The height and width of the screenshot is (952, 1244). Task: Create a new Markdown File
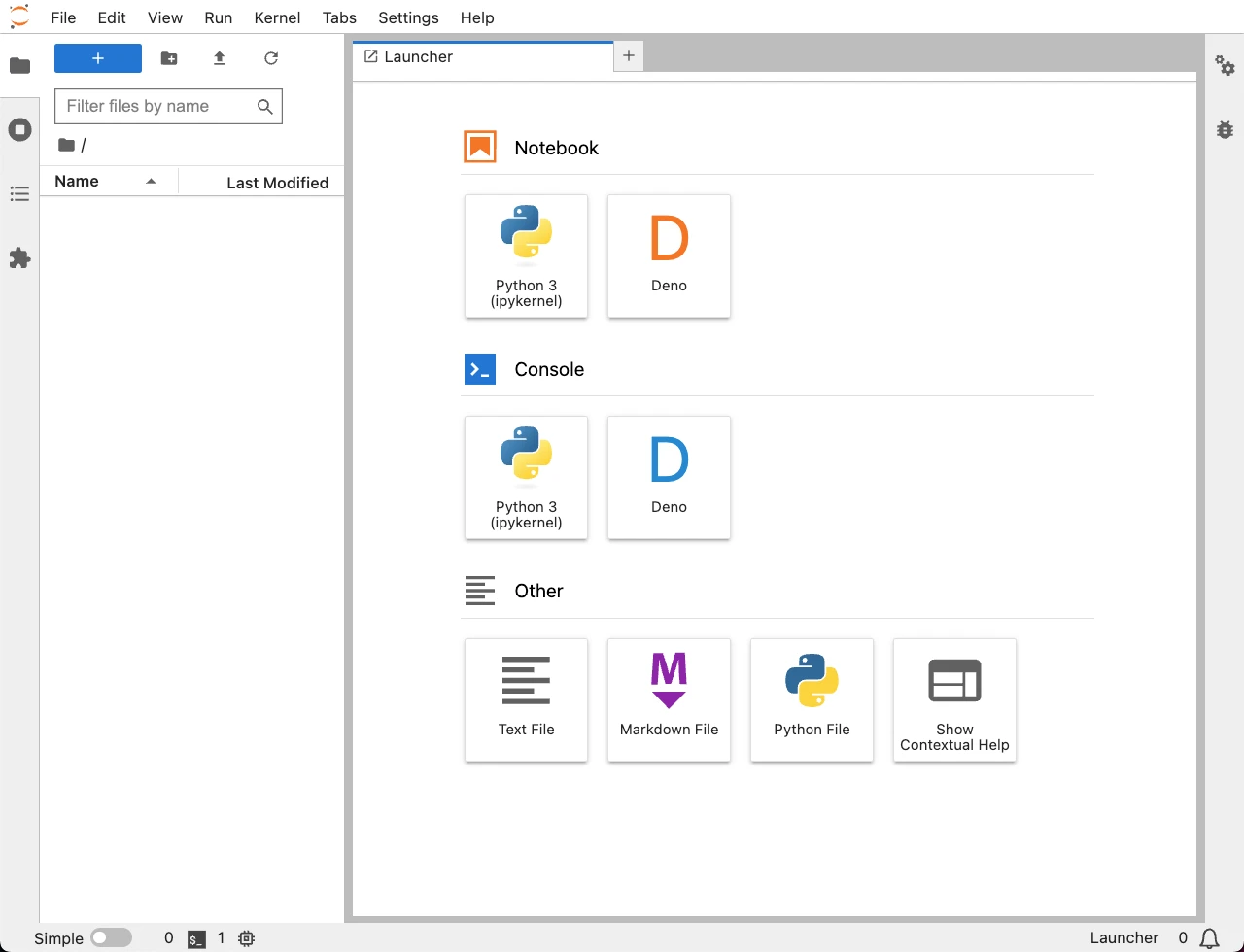click(x=670, y=700)
